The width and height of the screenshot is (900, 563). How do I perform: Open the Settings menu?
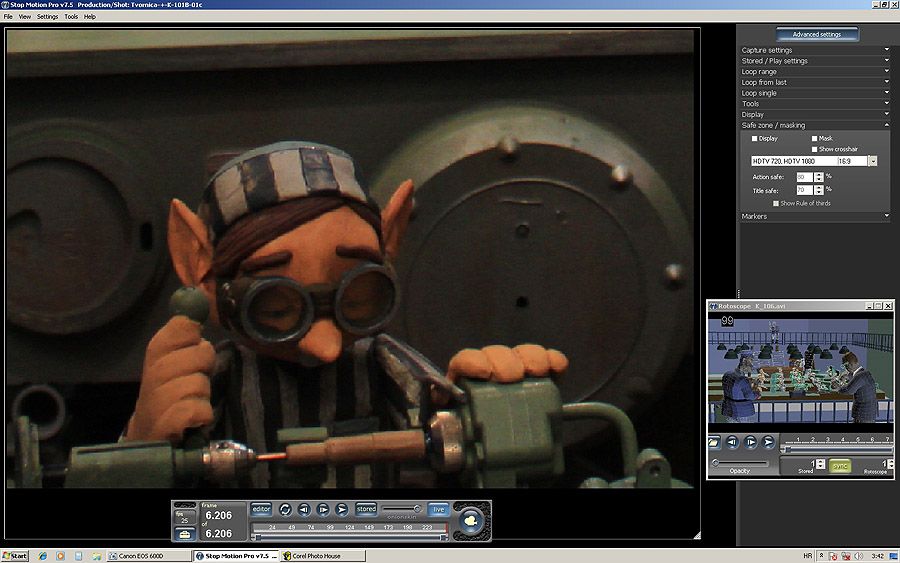tap(48, 17)
